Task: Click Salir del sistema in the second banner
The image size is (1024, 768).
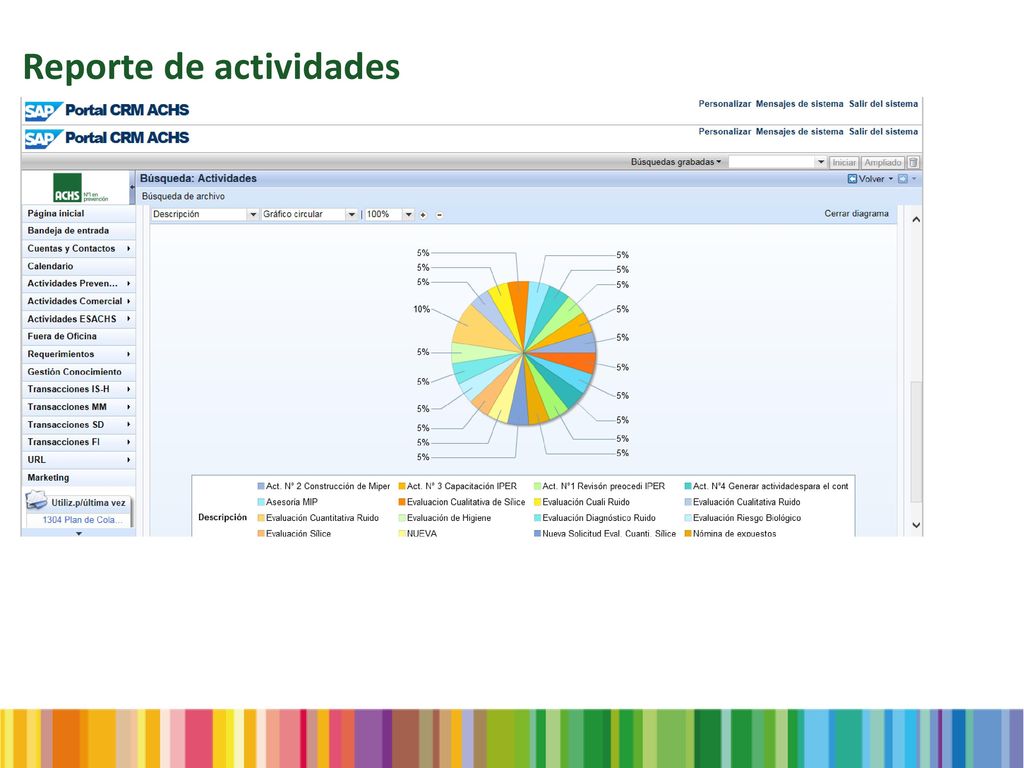Action: tap(884, 132)
